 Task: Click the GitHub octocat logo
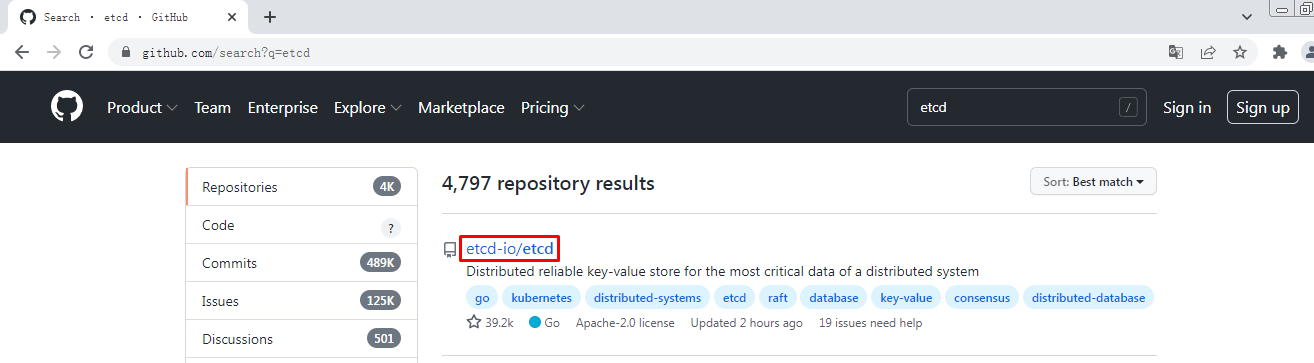(67, 107)
